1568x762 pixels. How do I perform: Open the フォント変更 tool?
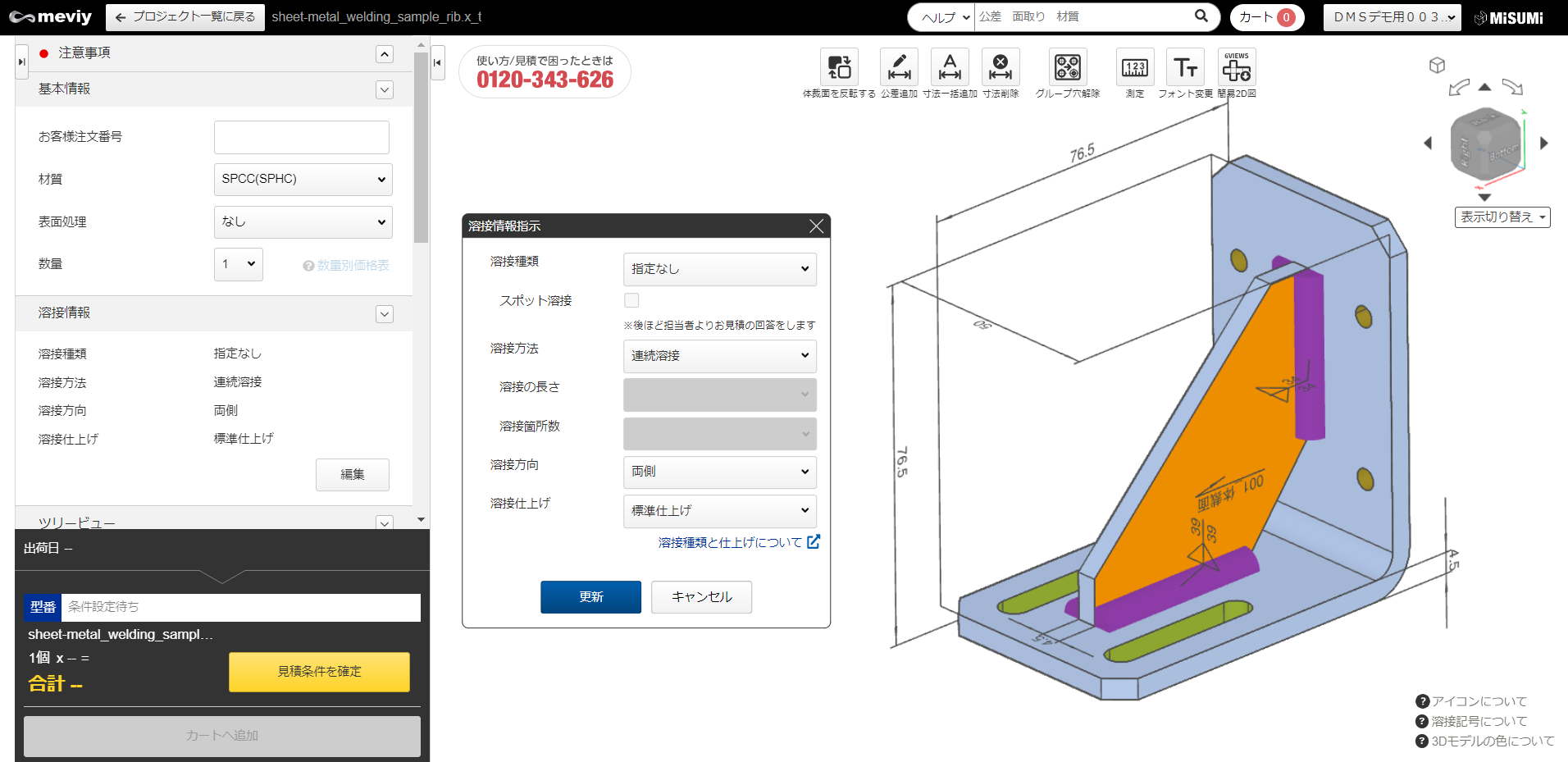[1185, 67]
